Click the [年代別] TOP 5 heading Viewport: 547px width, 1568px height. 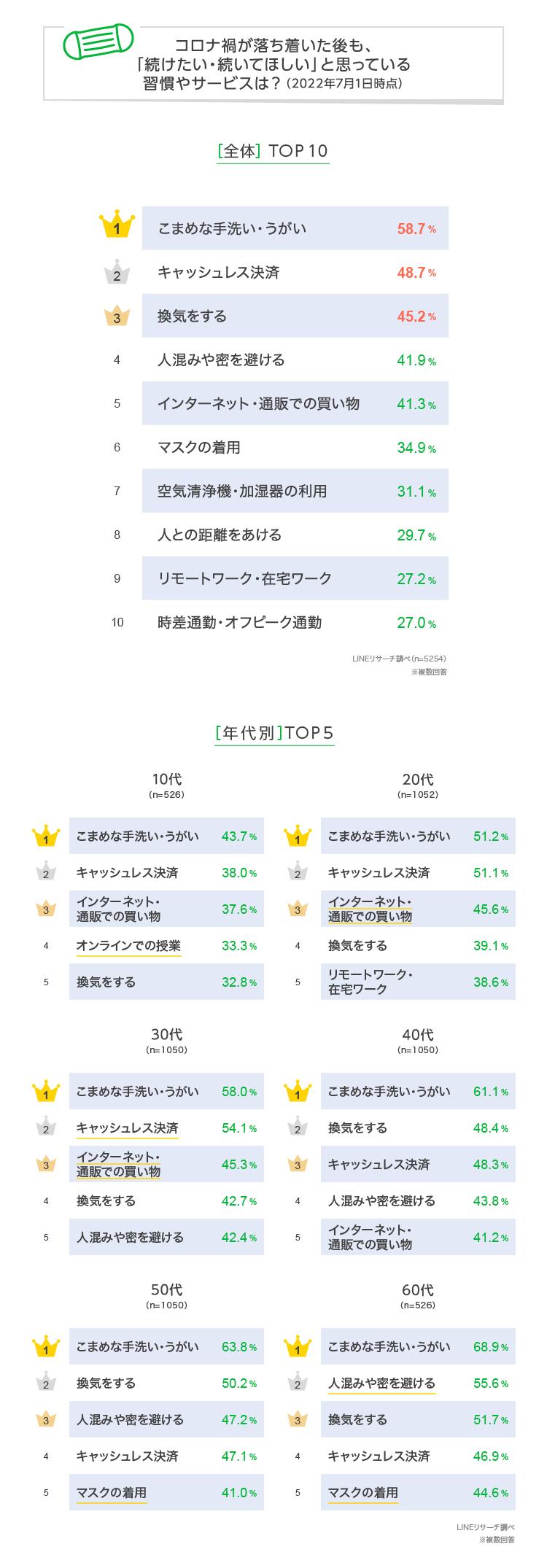pyautogui.click(x=274, y=733)
